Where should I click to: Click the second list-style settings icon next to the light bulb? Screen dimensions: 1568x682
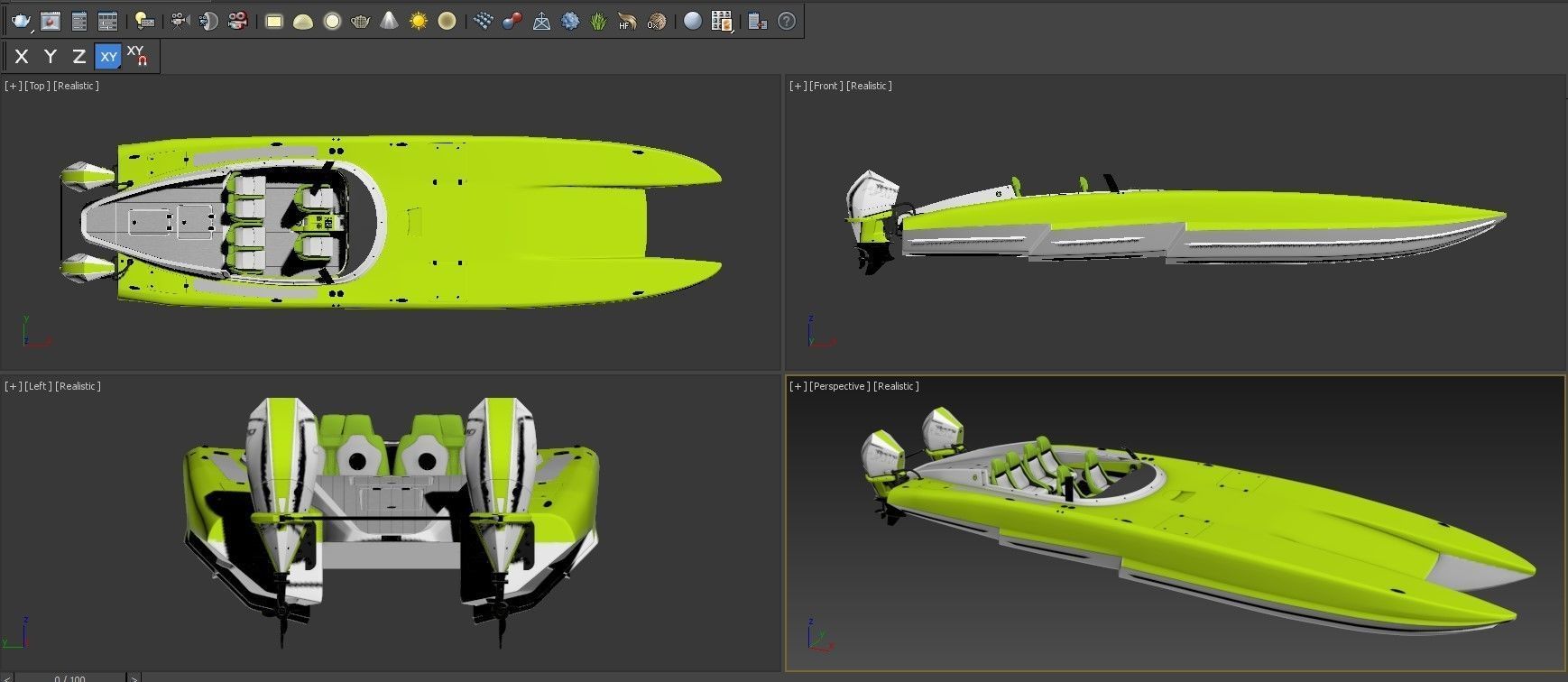coord(107,21)
